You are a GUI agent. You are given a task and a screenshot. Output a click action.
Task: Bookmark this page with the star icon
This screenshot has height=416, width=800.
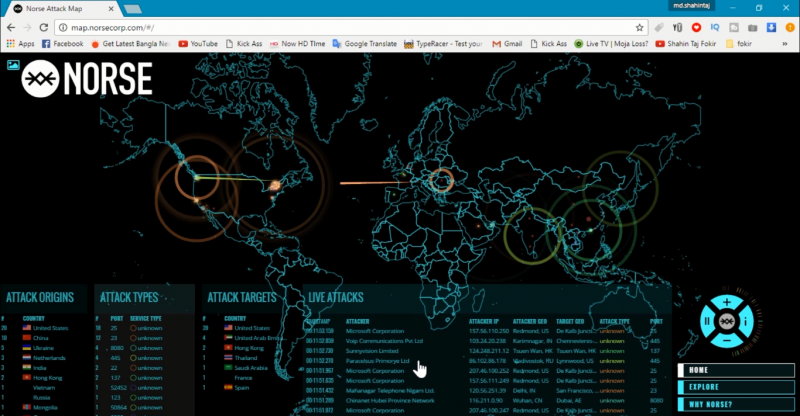point(639,28)
